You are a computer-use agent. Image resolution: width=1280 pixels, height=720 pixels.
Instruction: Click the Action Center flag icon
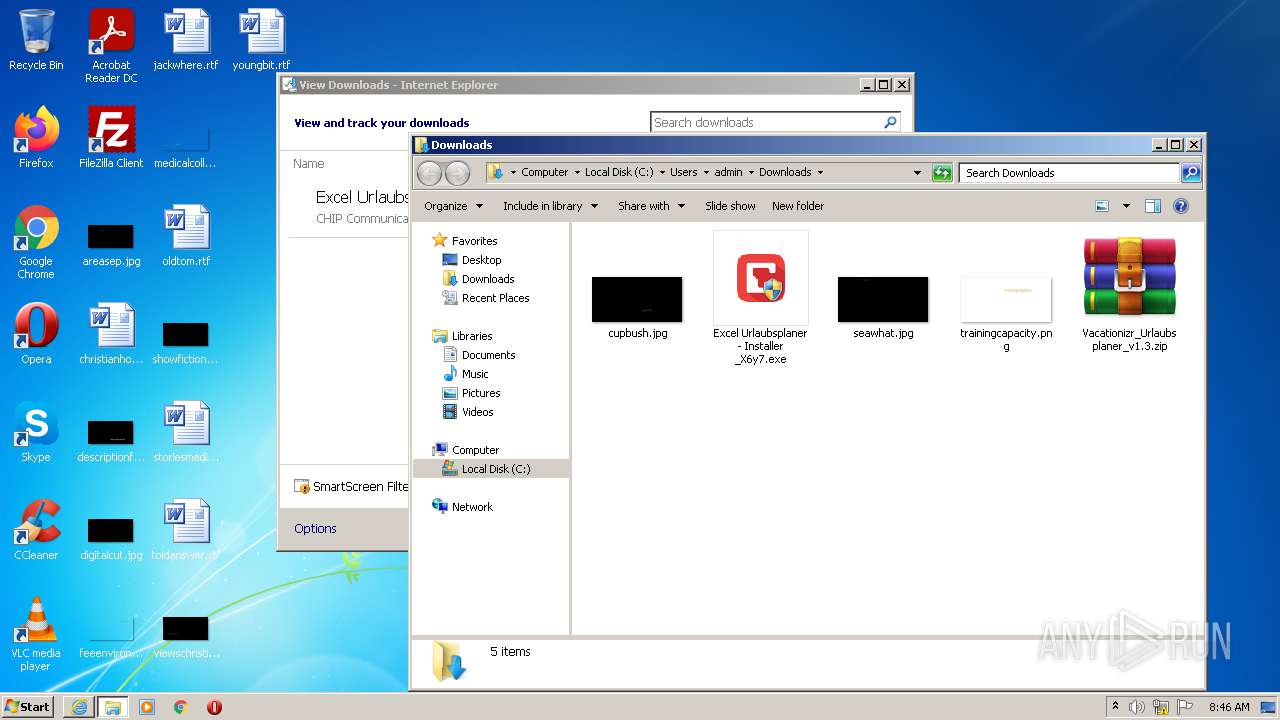pyautogui.click(x=1184, y=707)
